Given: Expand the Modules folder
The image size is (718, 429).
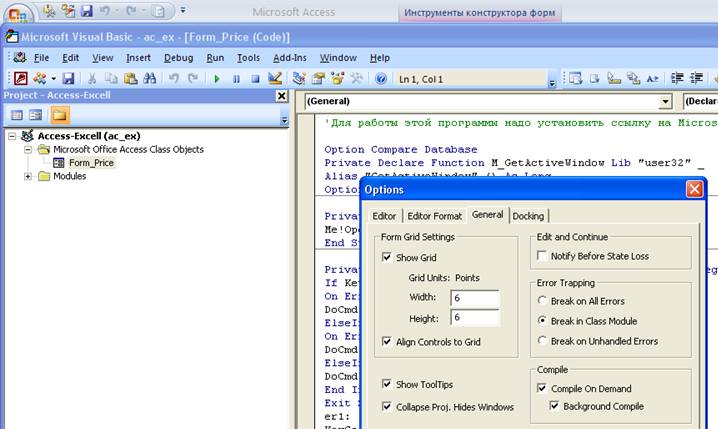Looking at the screenshot, I should (x=28, y=176).
